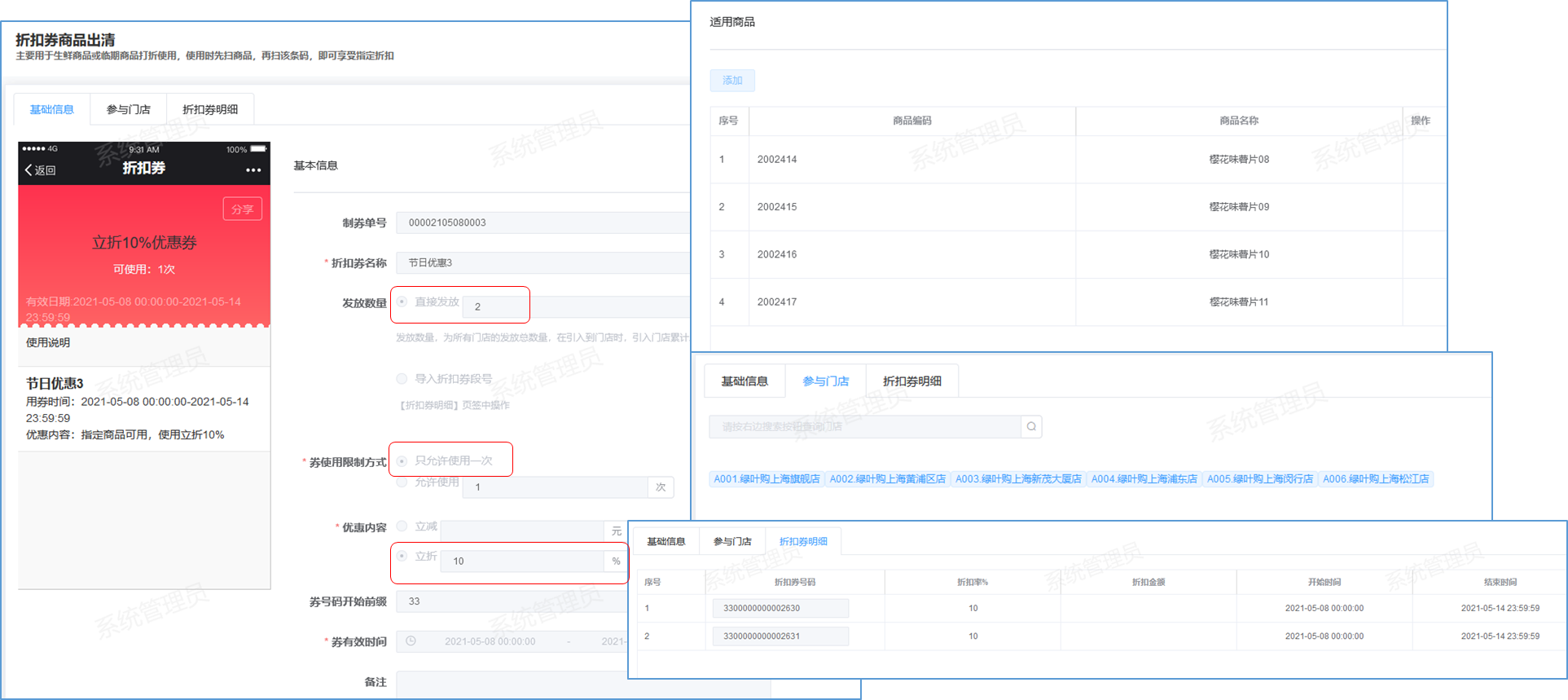Open 参与门店 tab above the phone preview
Image resolution: width=1568 pixels, height=700 pixels.
129,109
